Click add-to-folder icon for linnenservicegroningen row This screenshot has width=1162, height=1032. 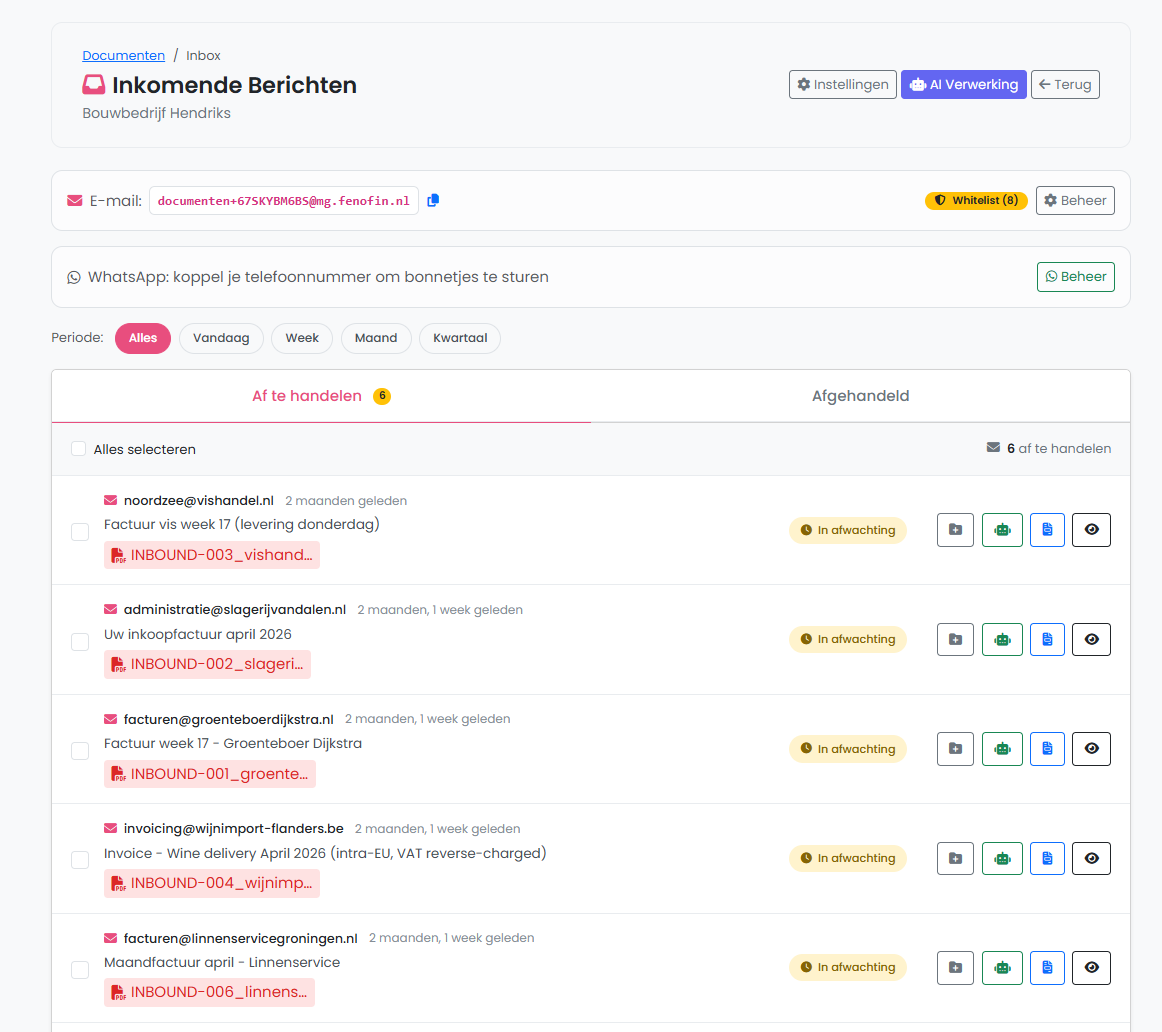pyautogui.click(x=955, y=968)
